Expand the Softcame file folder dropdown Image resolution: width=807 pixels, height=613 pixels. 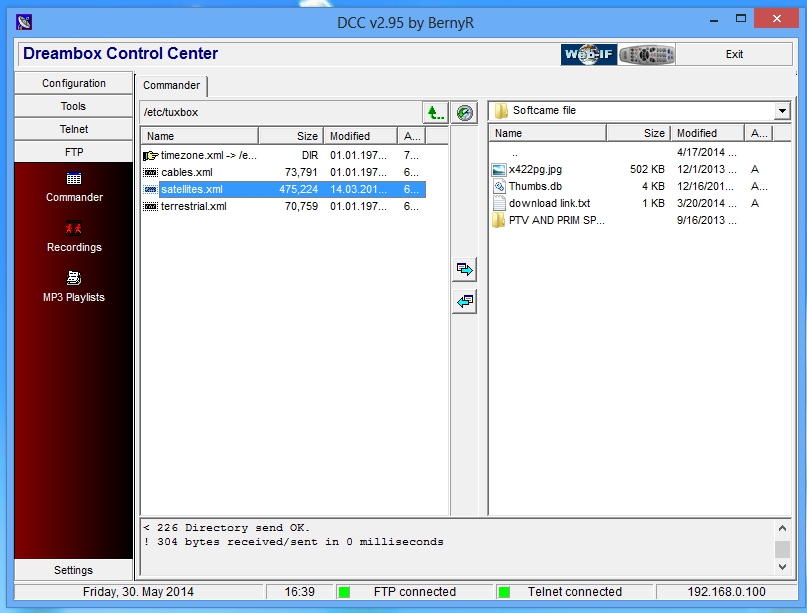[782, 111]
